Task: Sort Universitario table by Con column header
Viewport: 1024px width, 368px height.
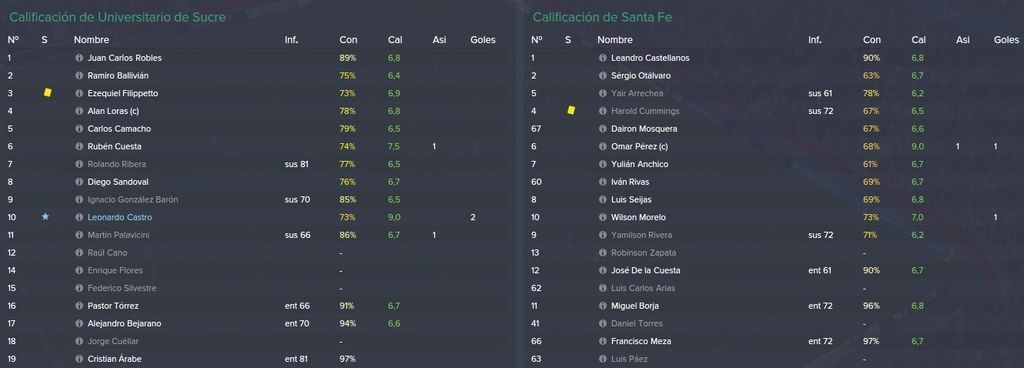Action: pyautogui.click(x=348, y=40)
